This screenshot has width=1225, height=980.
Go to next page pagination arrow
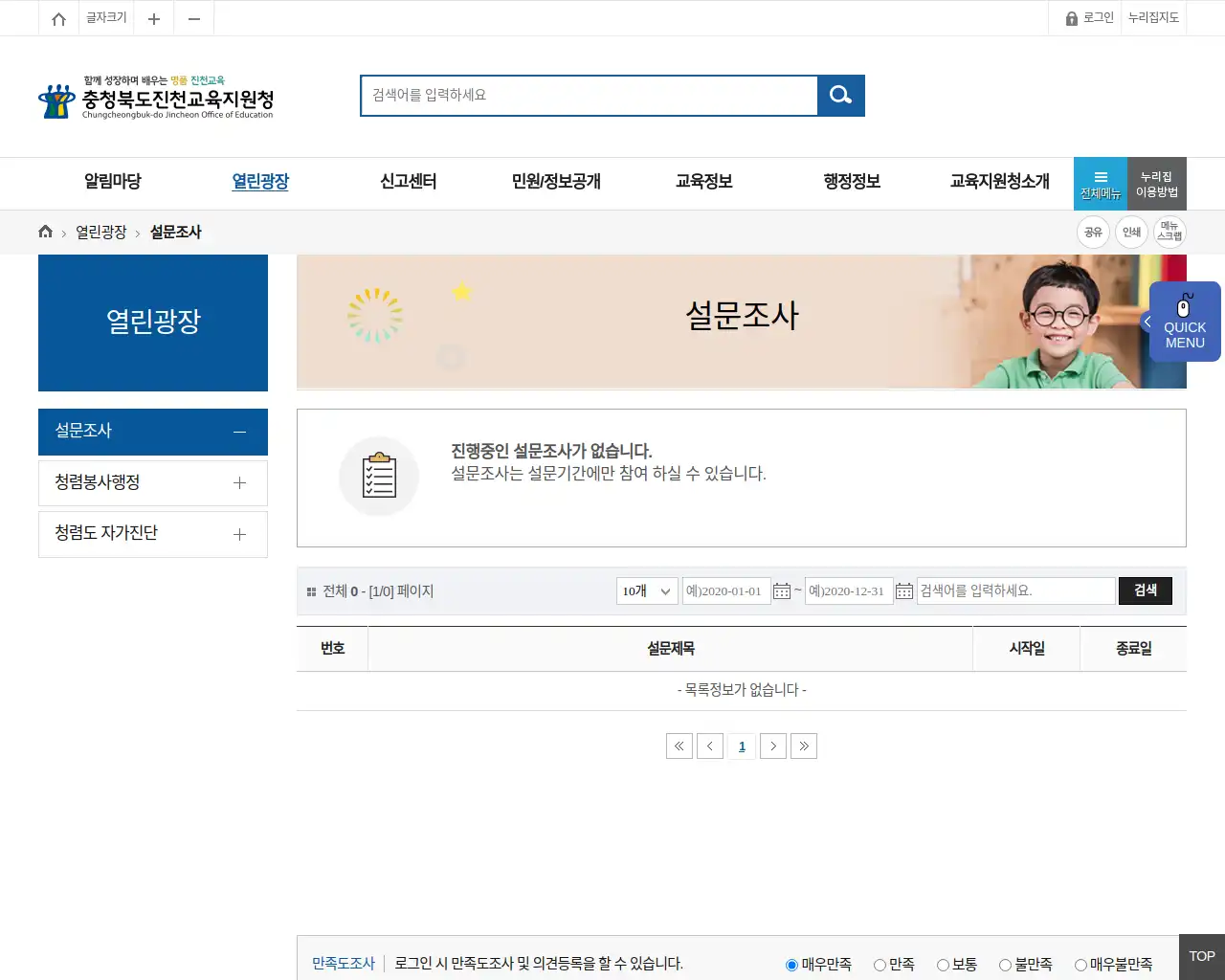point(773,746)
